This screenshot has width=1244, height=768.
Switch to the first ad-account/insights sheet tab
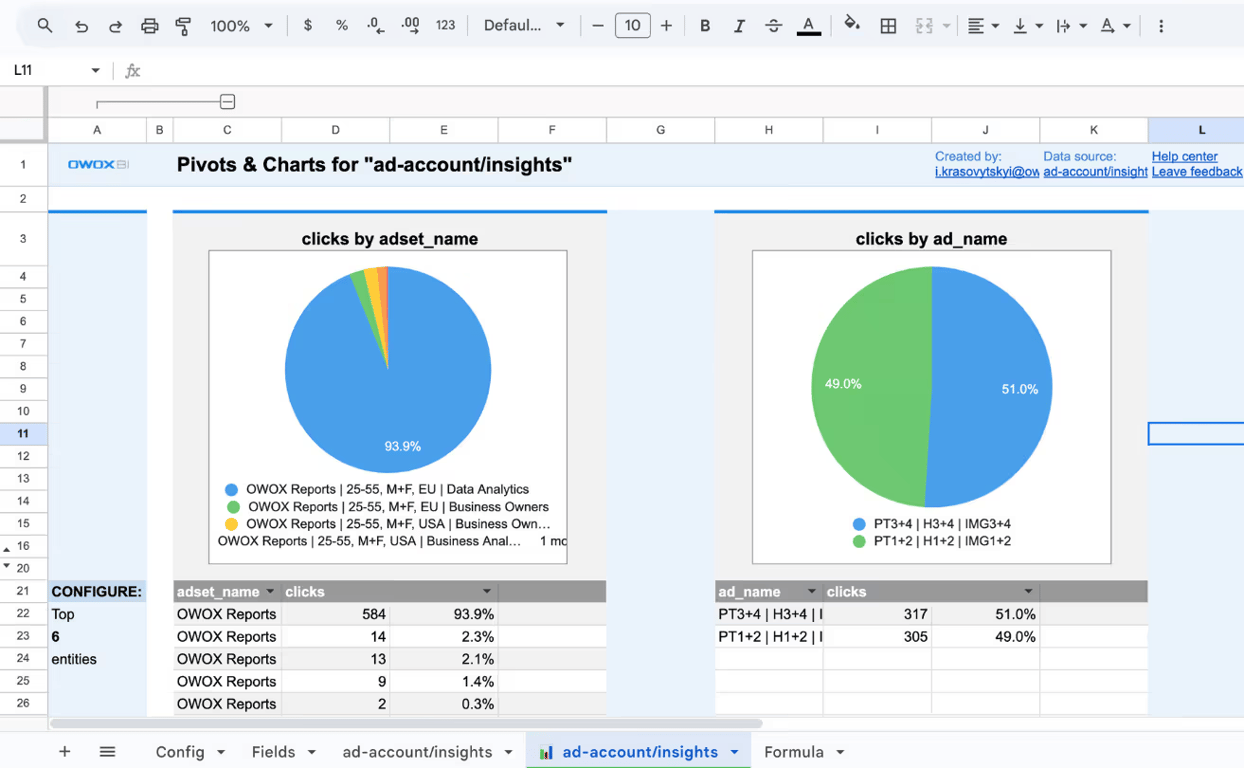417,752
